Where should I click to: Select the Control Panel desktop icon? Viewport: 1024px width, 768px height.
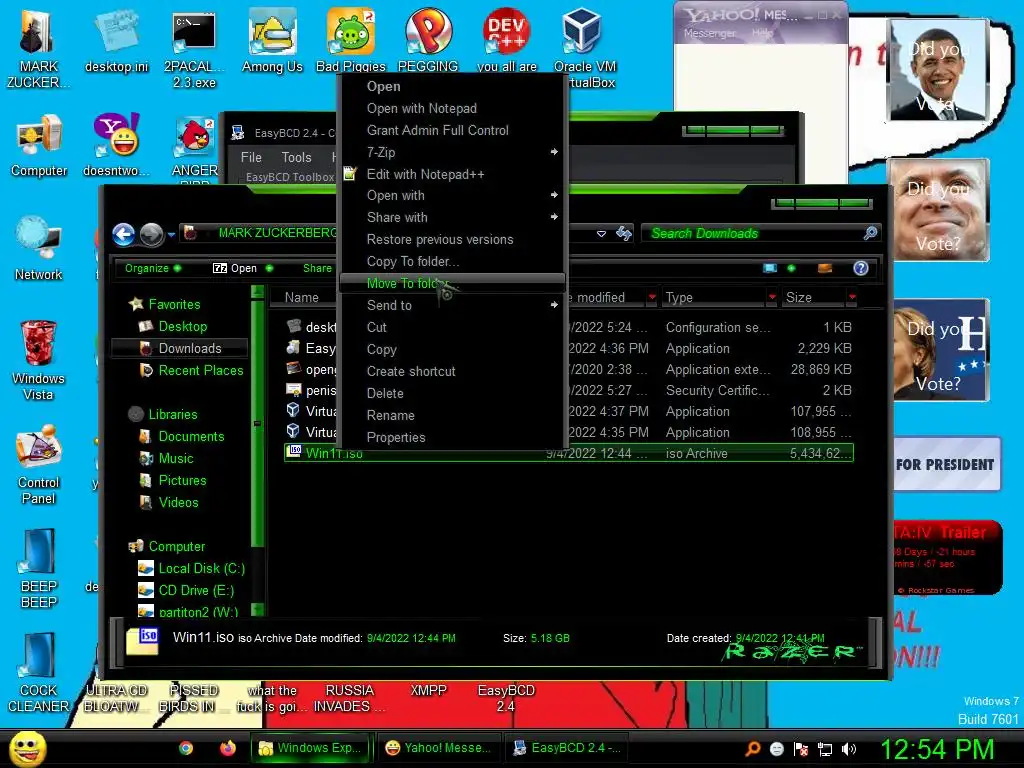tap(39, 465)
